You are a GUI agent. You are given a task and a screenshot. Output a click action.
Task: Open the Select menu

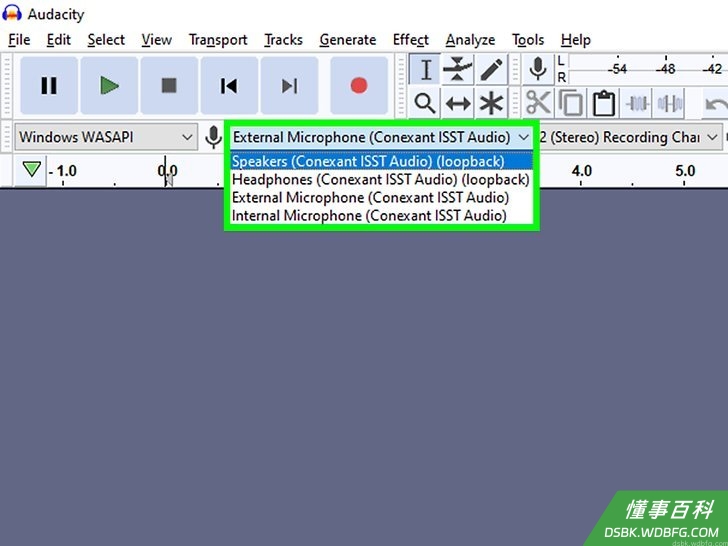[106, 40]
